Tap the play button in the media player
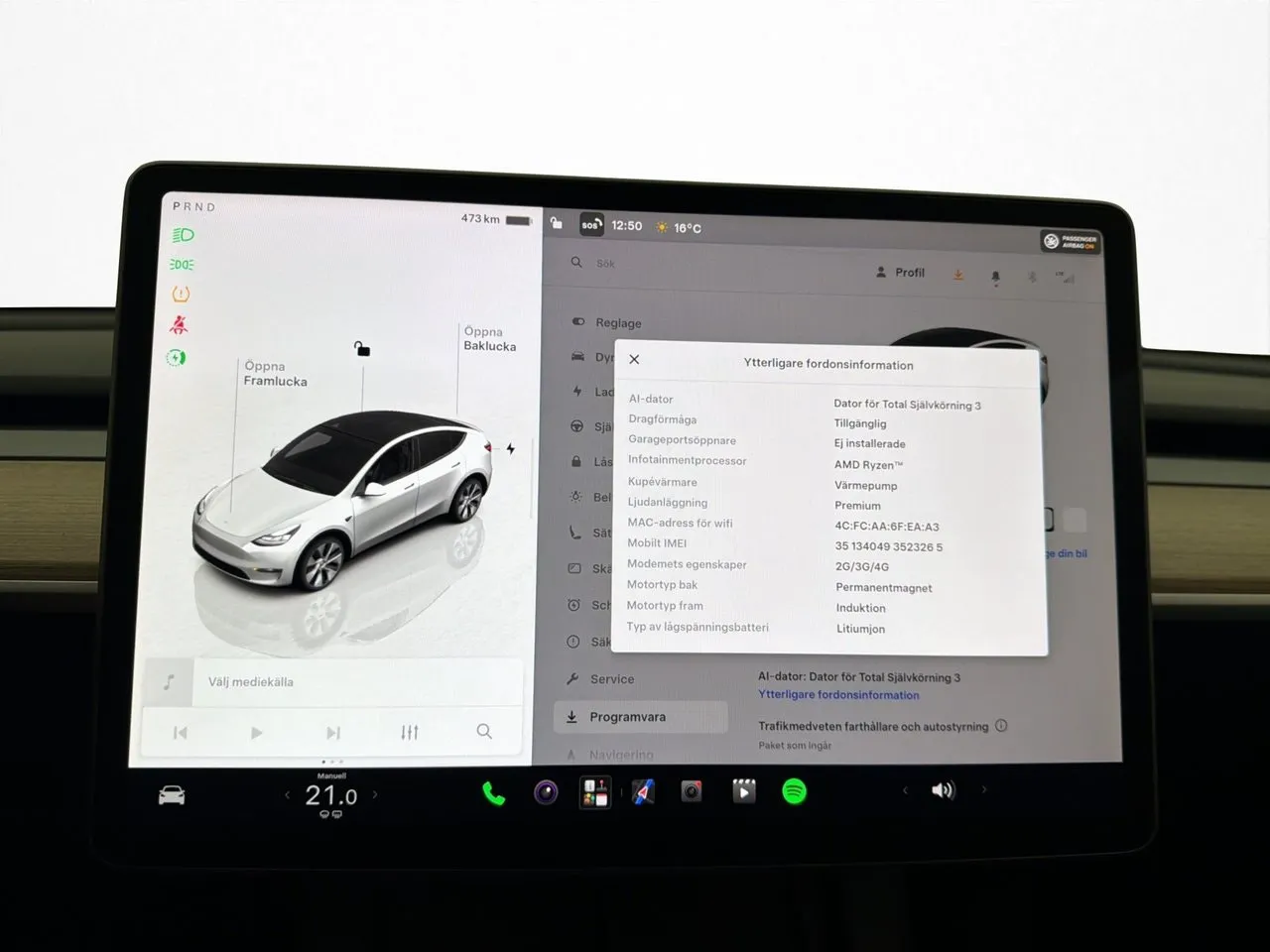 257,733
